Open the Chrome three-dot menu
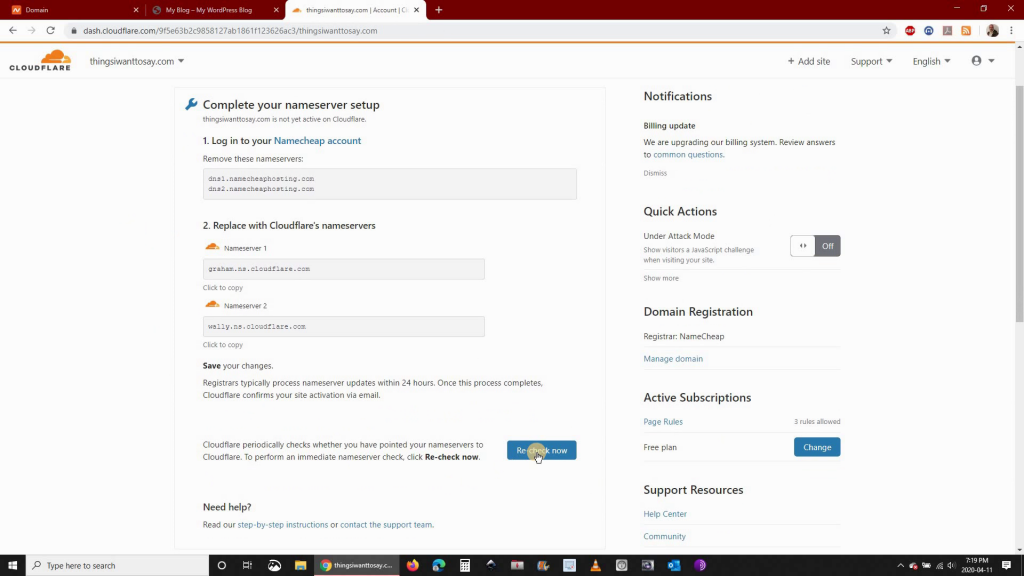The image size is (1024, 576). pyautogui.click(x=1012, y=31)
